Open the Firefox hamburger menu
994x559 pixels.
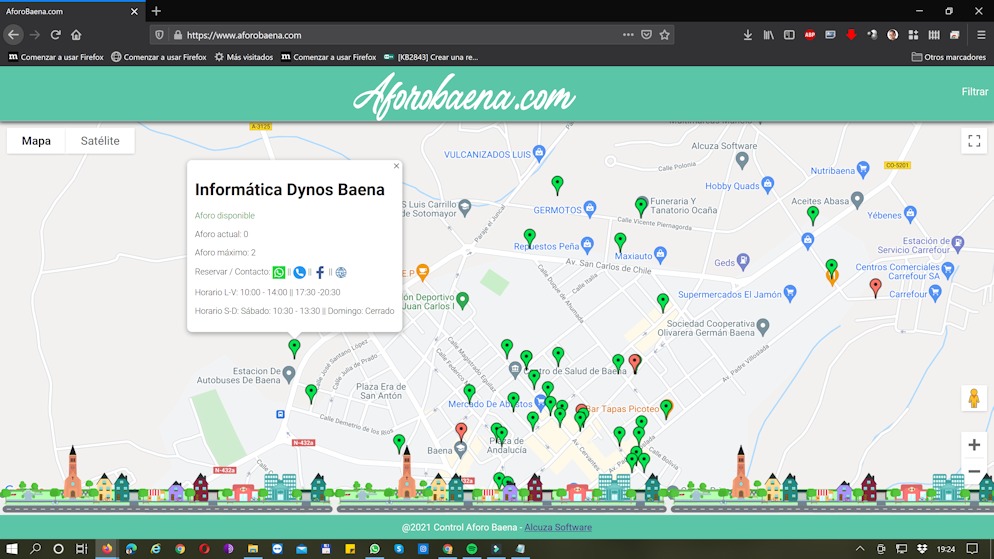click(x=981, y=35)
